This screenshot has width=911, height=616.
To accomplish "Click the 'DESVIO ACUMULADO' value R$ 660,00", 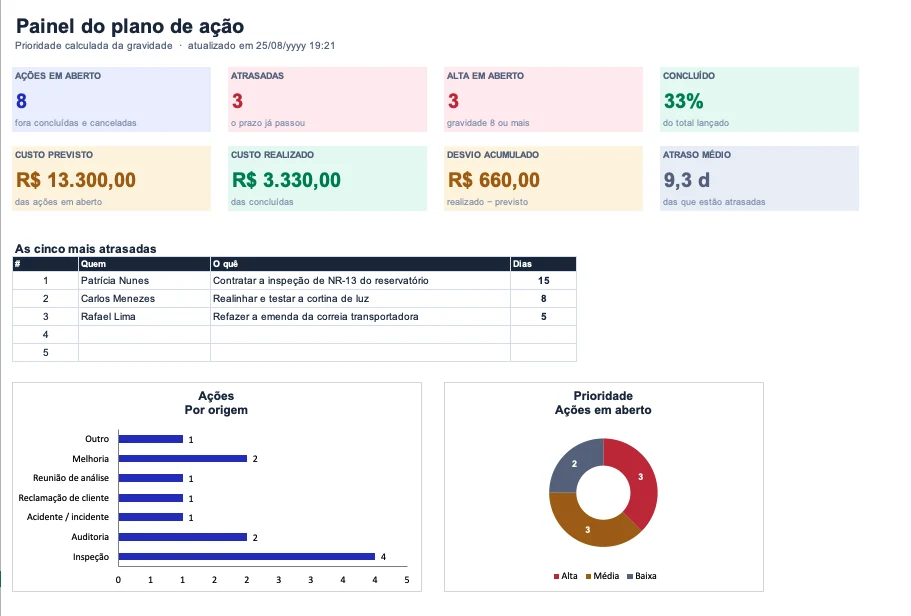I will [494, 180].
